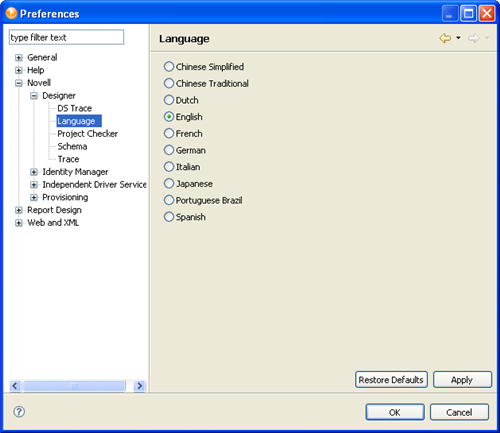
Task: Open the back history dropdown arrow
Action: point(458,38)
